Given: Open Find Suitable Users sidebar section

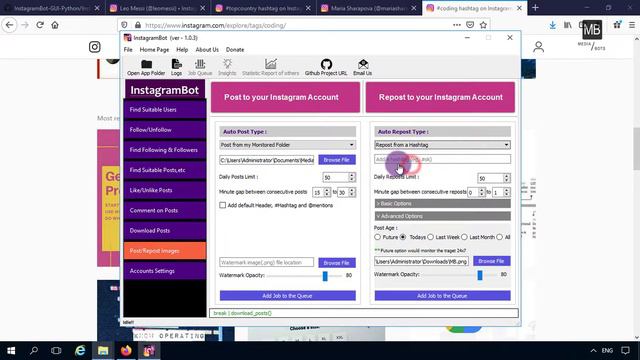Looking at the screenshot, I should (x=165, y=110).
